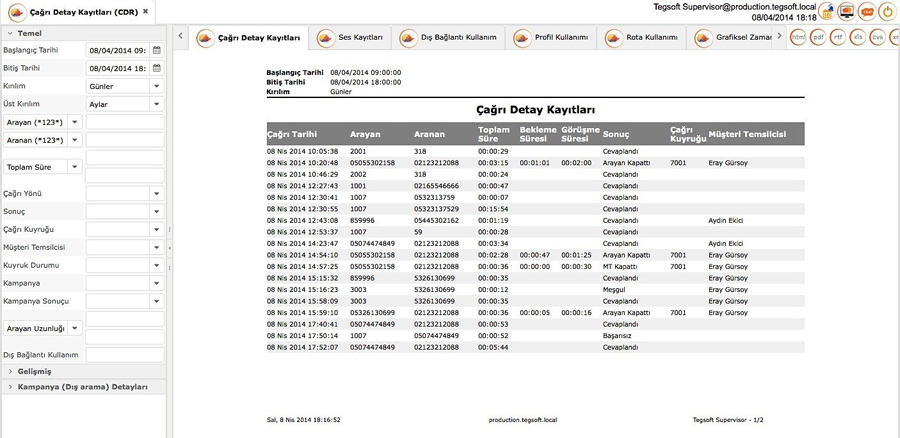The width and height of the screenshot is (900, 438).
Task: Export the report as XLS
Action: [x=858, y=37]
